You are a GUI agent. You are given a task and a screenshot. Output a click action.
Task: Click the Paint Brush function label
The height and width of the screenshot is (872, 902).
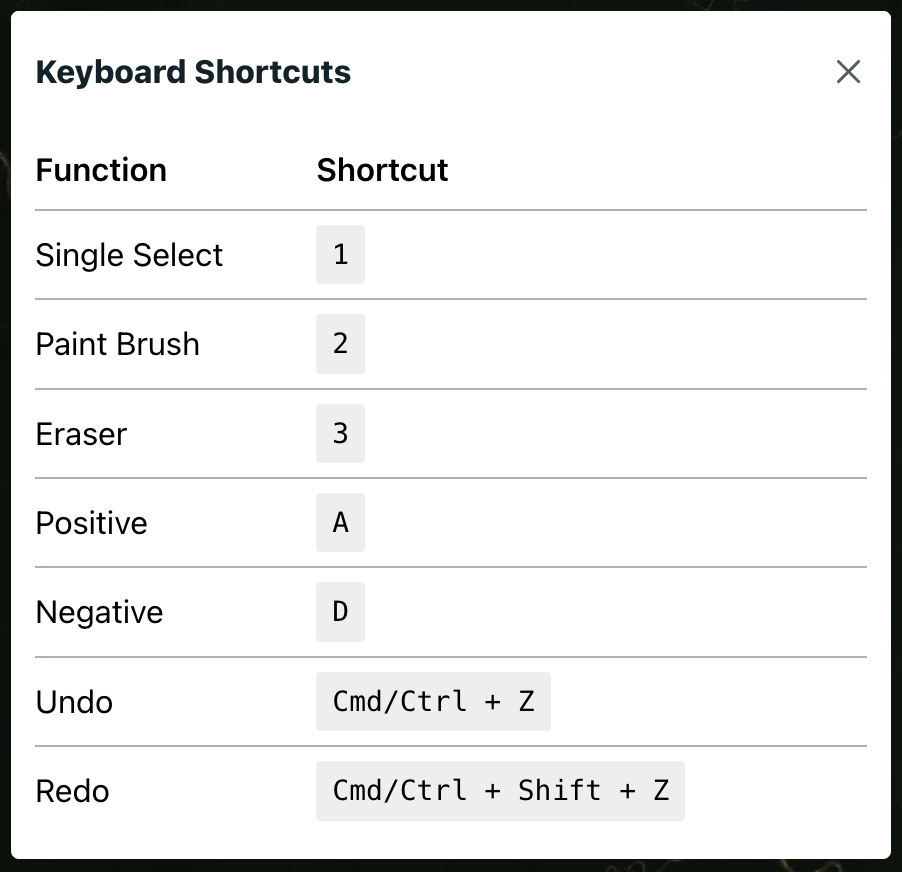click(x=117, y=344)
